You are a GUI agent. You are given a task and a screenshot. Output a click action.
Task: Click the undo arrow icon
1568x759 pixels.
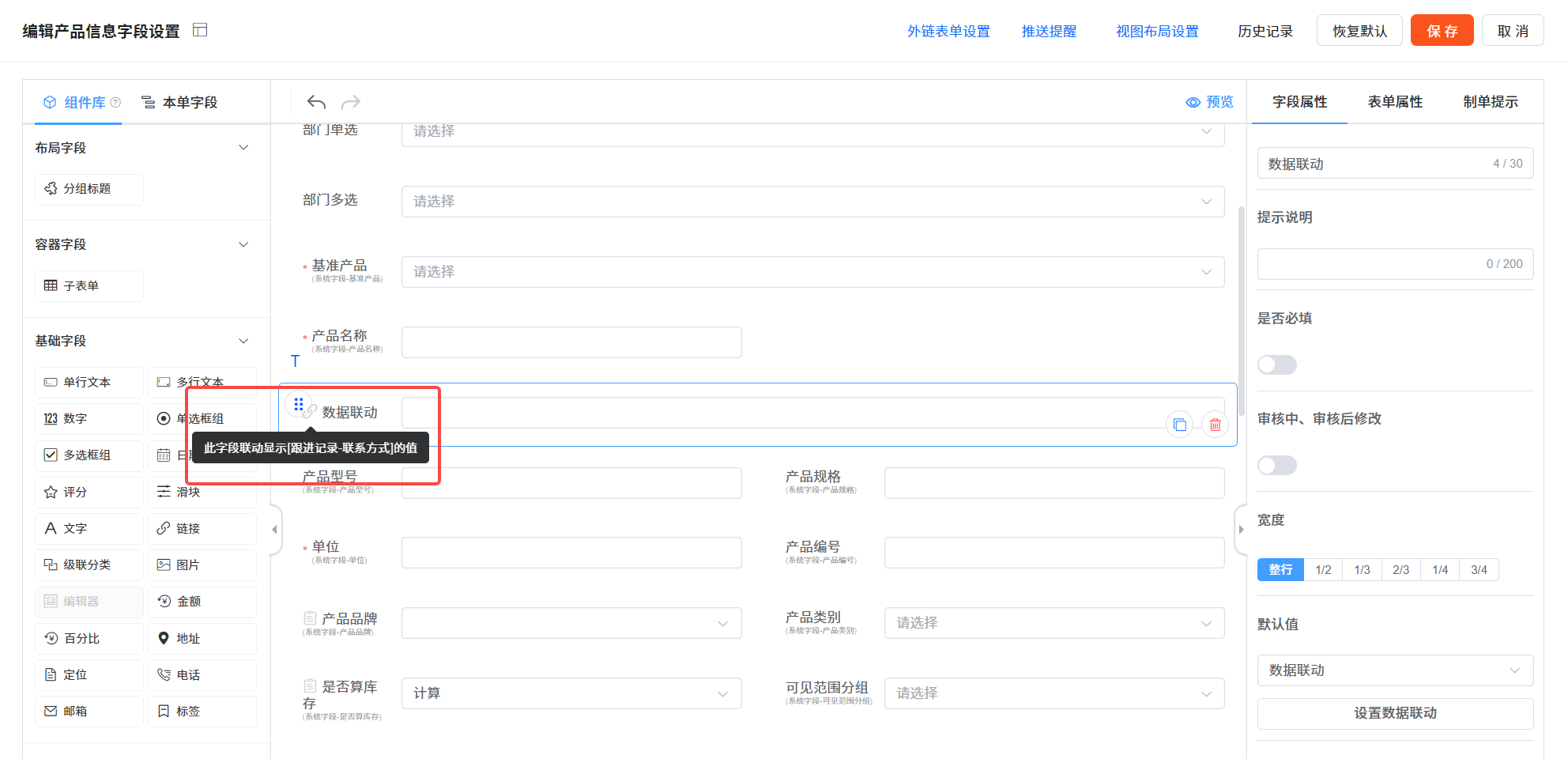pyautogui.click(x=316, y=102)
